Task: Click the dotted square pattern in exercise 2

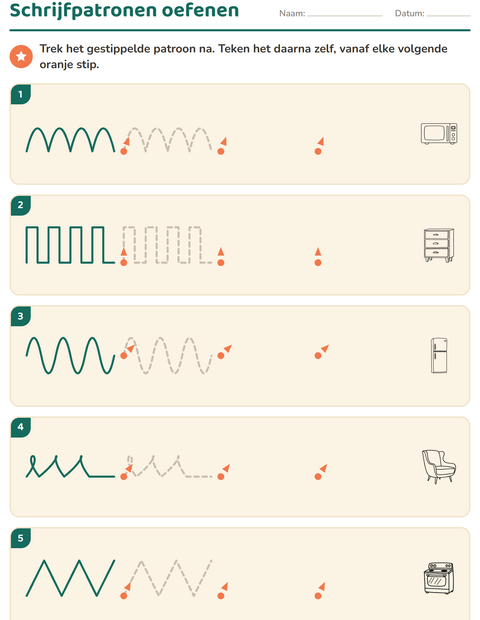Action: [x=167, y=245]
